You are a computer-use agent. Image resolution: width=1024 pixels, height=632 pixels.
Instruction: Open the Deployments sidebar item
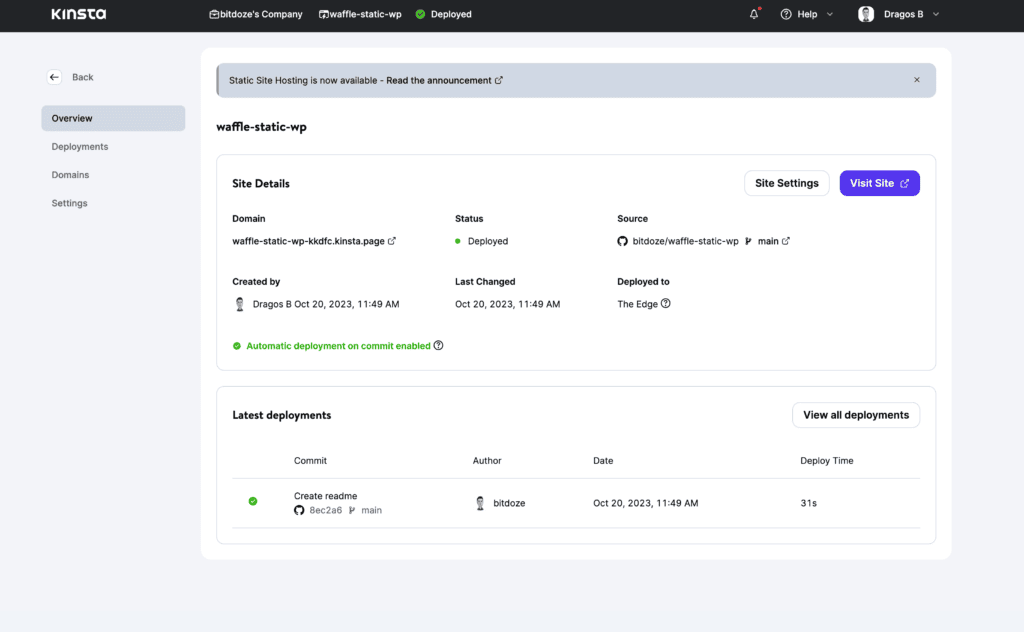[80, 146]
